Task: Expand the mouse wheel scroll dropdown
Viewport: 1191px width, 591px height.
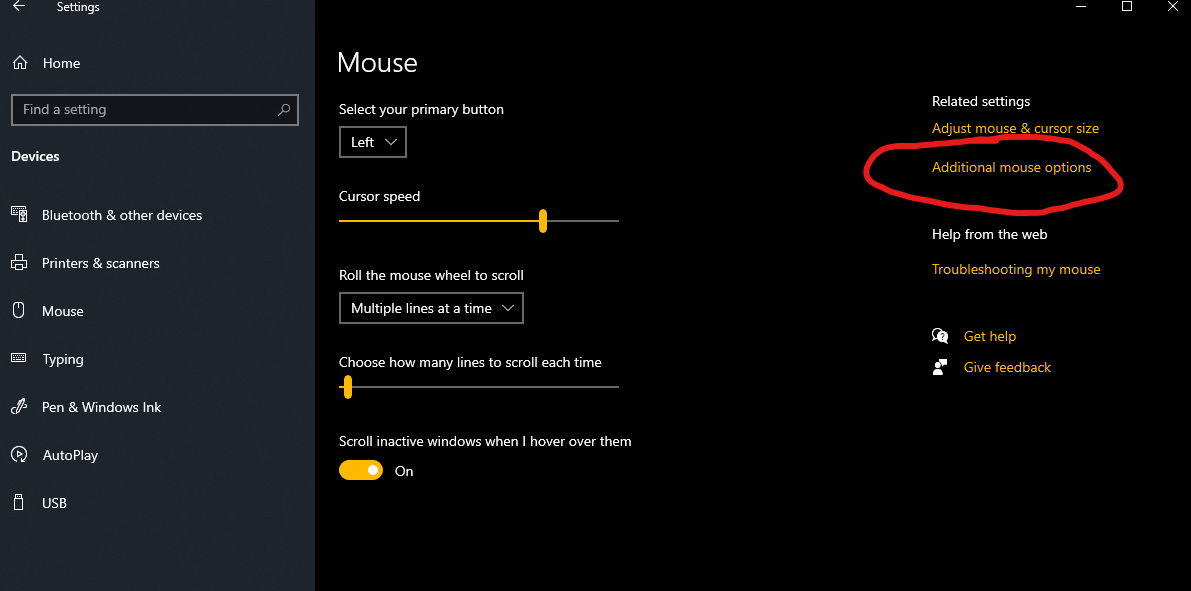Action: 431,308
